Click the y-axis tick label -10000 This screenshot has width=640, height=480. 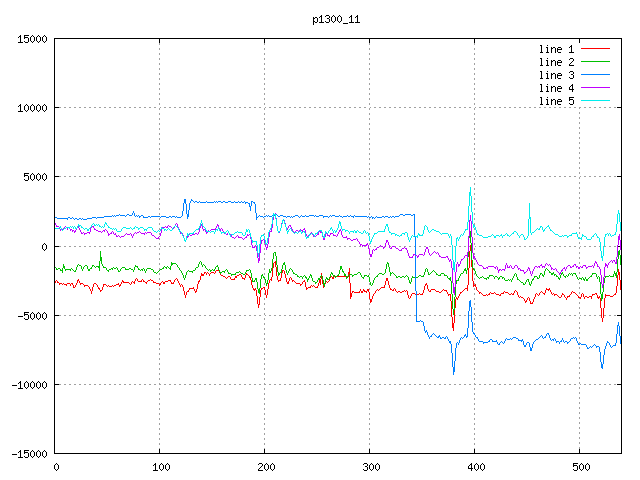(x=27, y=384)
